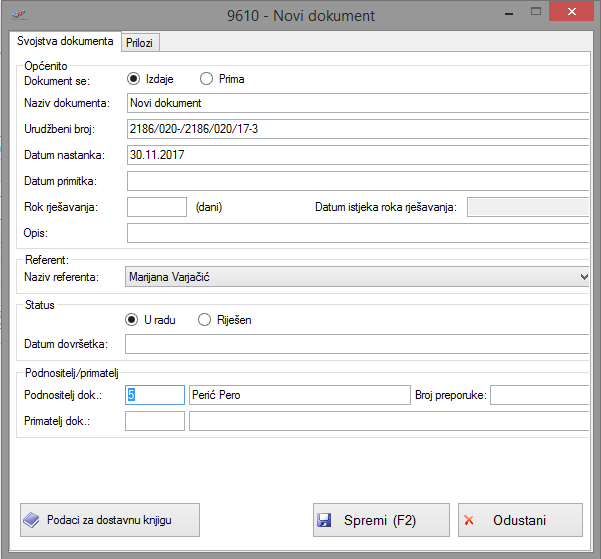Select the Prima radio option
Screen dimensions: 601x559
pos(207,79)
